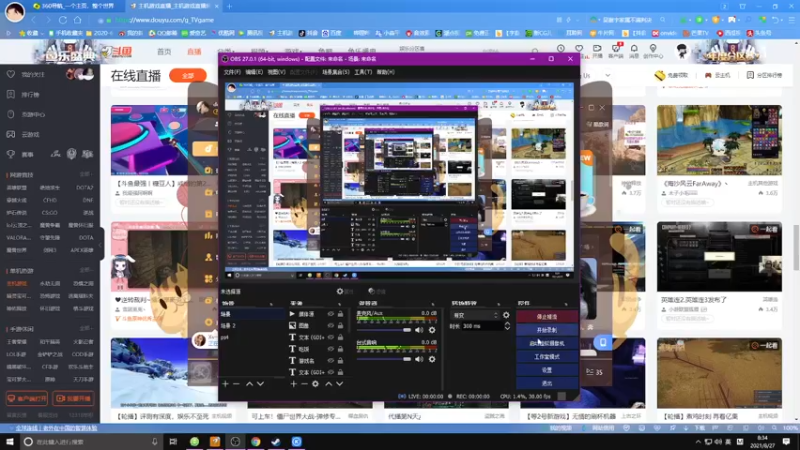
Task: Lock the image source row
Action: (x=340, y=326)
